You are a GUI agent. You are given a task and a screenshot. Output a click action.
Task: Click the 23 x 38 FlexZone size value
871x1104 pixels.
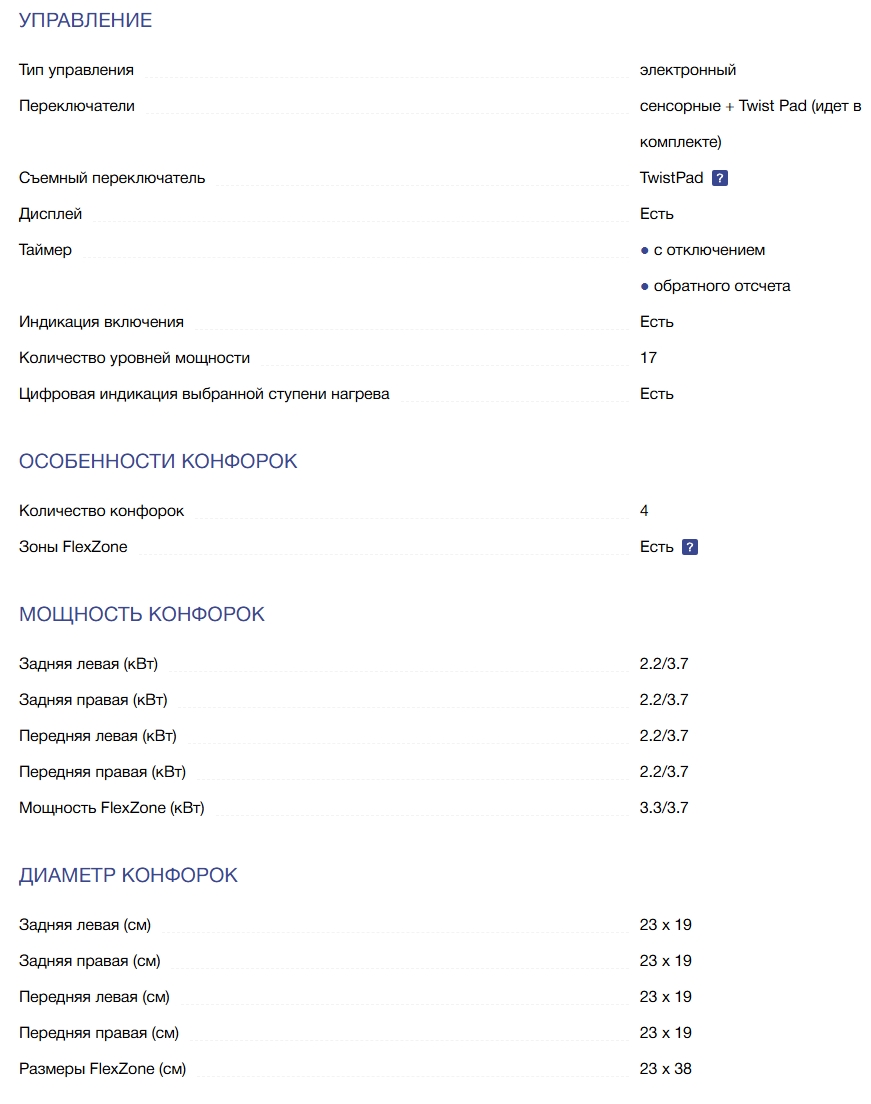coord(665,1069)
